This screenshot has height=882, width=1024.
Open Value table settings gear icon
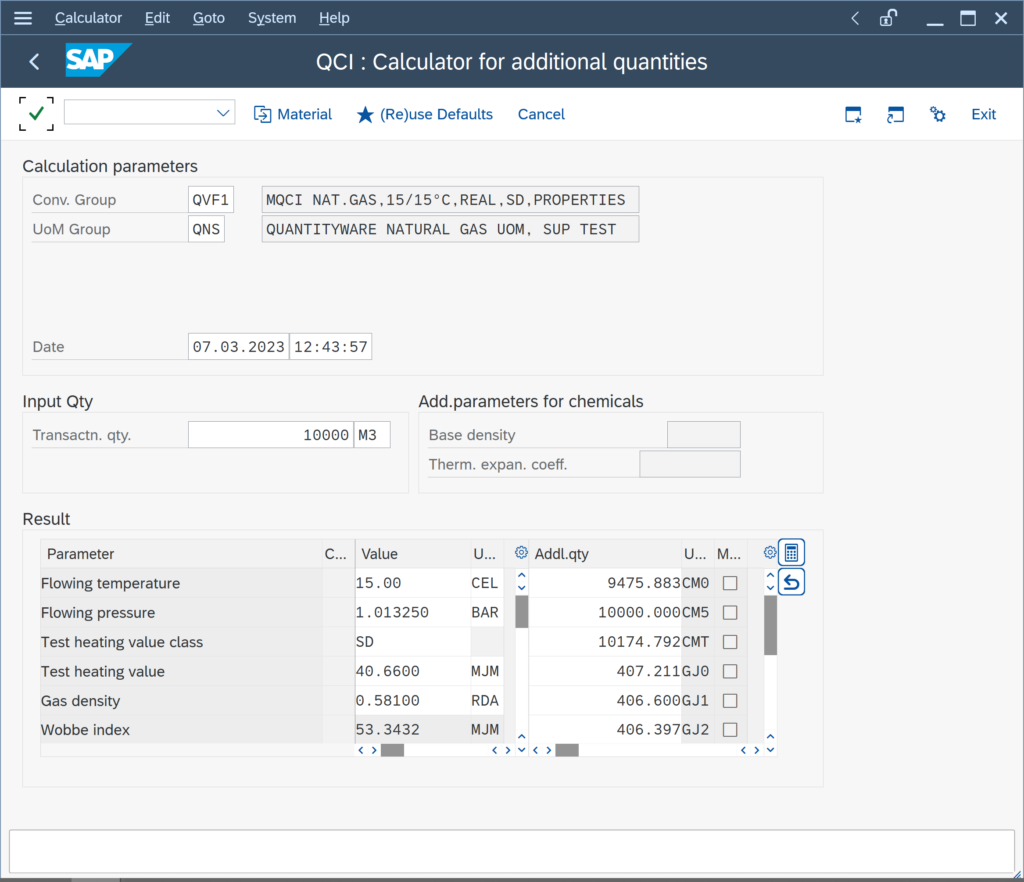(521, 552)
